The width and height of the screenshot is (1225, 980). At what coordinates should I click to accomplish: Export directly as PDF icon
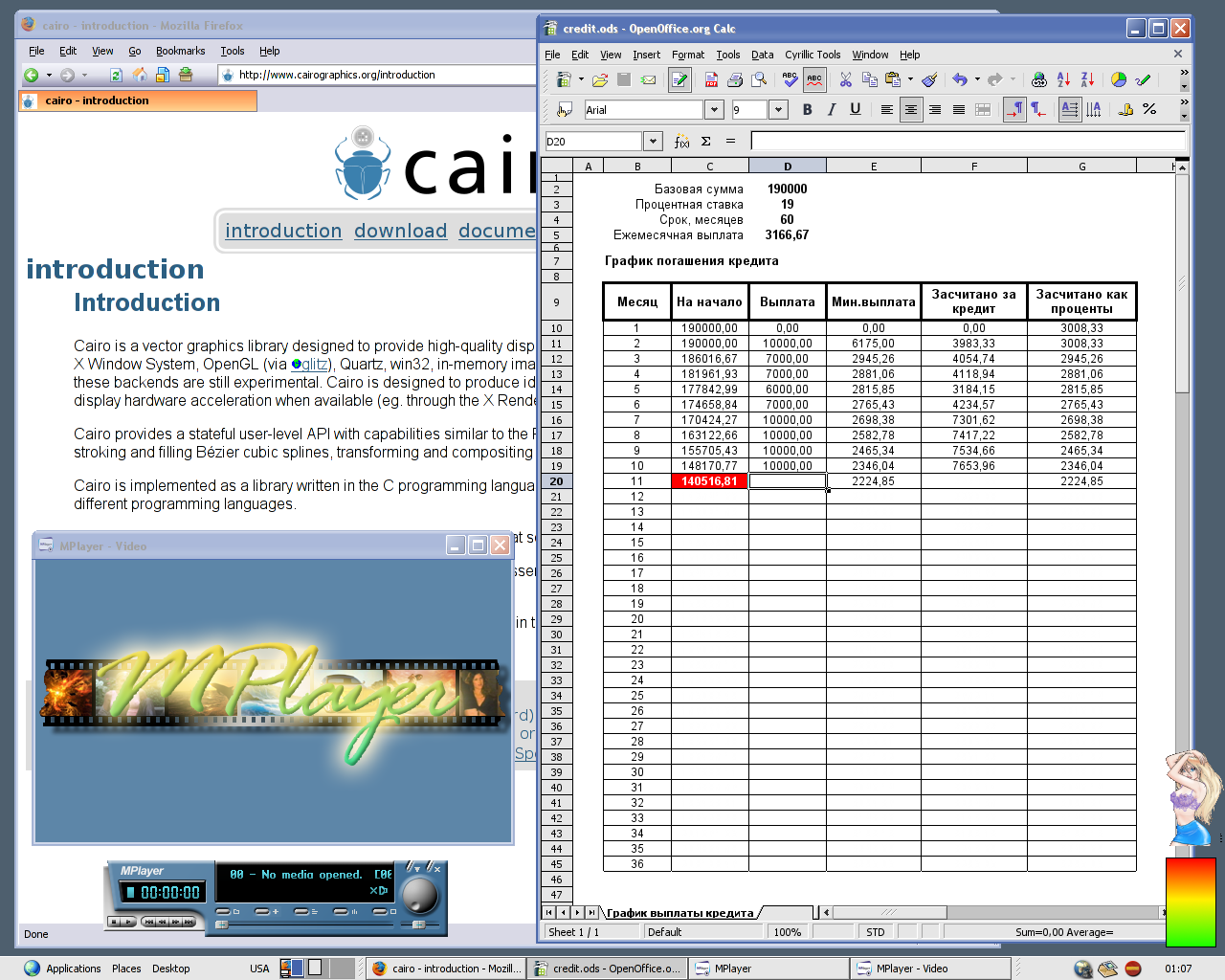click(x=711, y=80)
